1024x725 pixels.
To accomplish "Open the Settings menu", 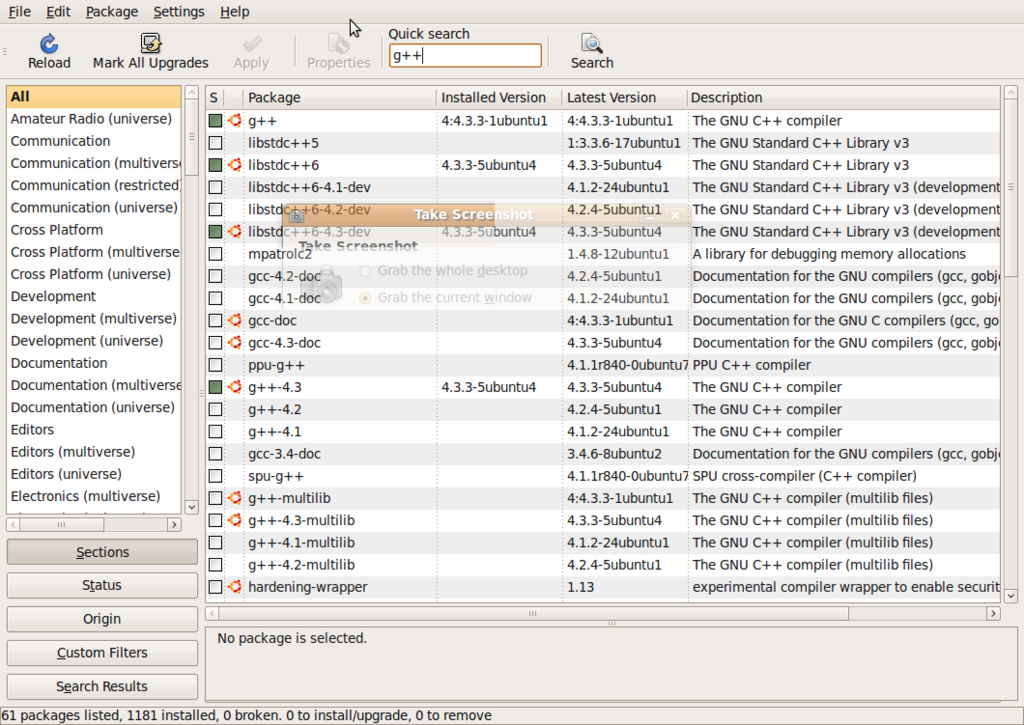I will (x=178, y=11).
